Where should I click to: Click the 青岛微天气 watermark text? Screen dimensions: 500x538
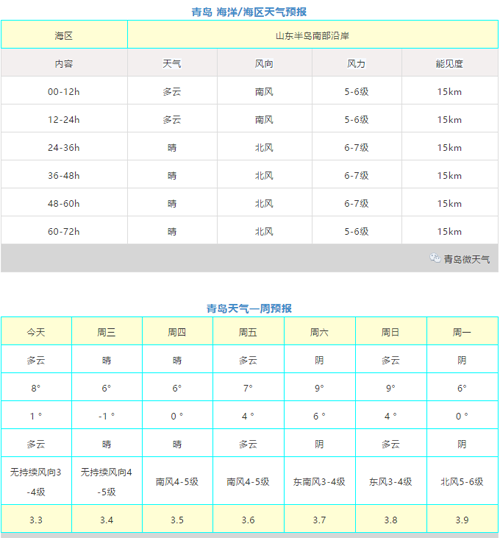pyautogui.click(x=466, y=259)
